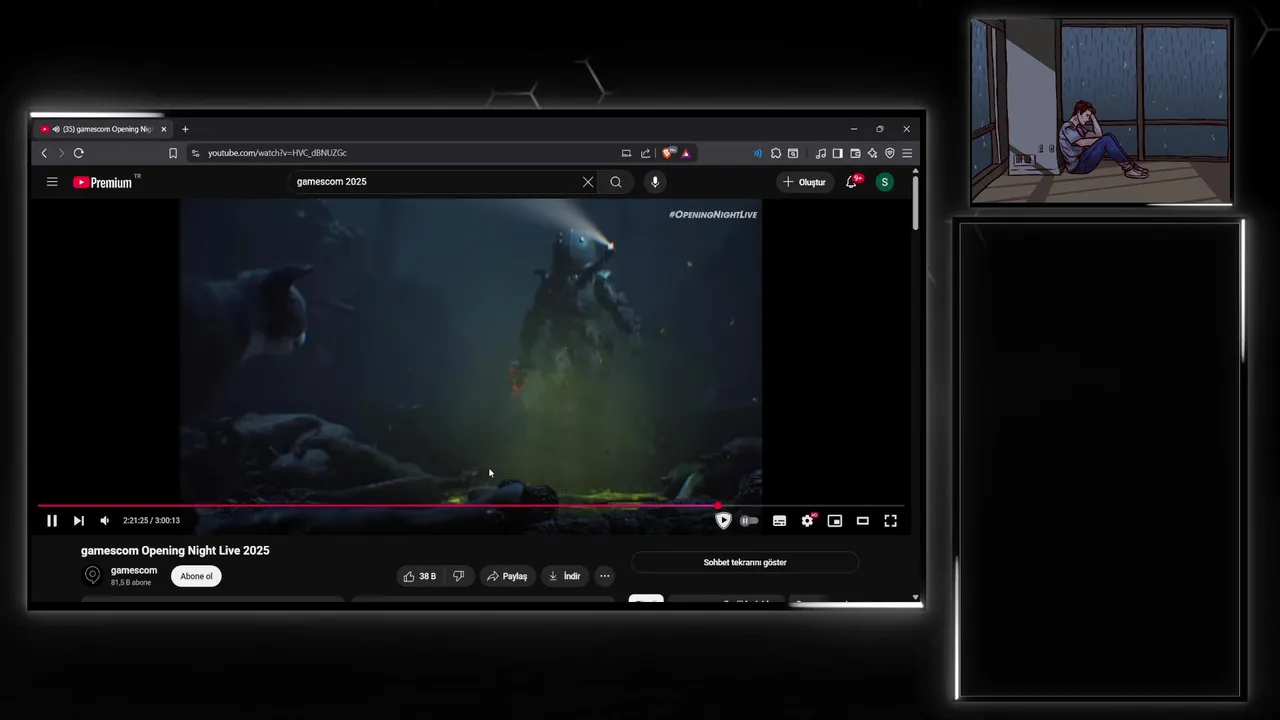Screen dimensions: 1280x720
Task: Click the shield play icon in player
Action: pyautogui.click(x=723, y=520)
